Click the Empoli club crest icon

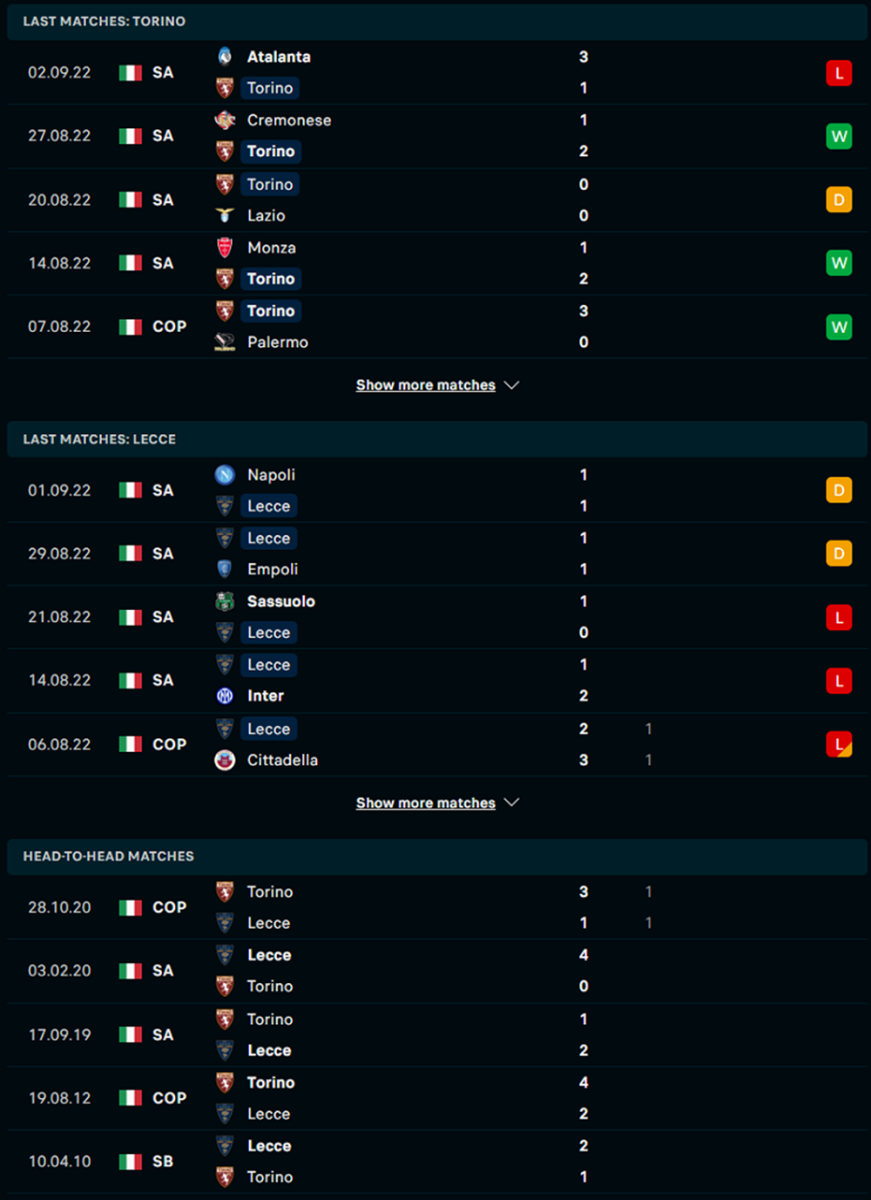(225, 569)
